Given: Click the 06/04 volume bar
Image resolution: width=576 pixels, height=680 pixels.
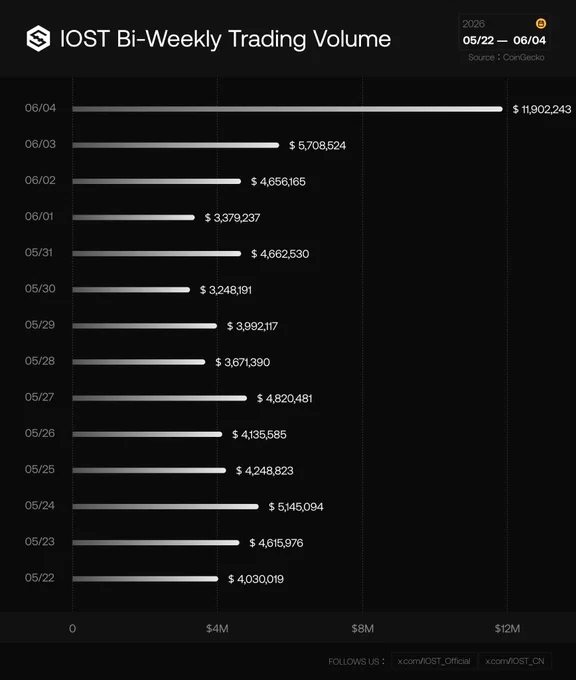Looking at the screenshot, I should [288, 109].
